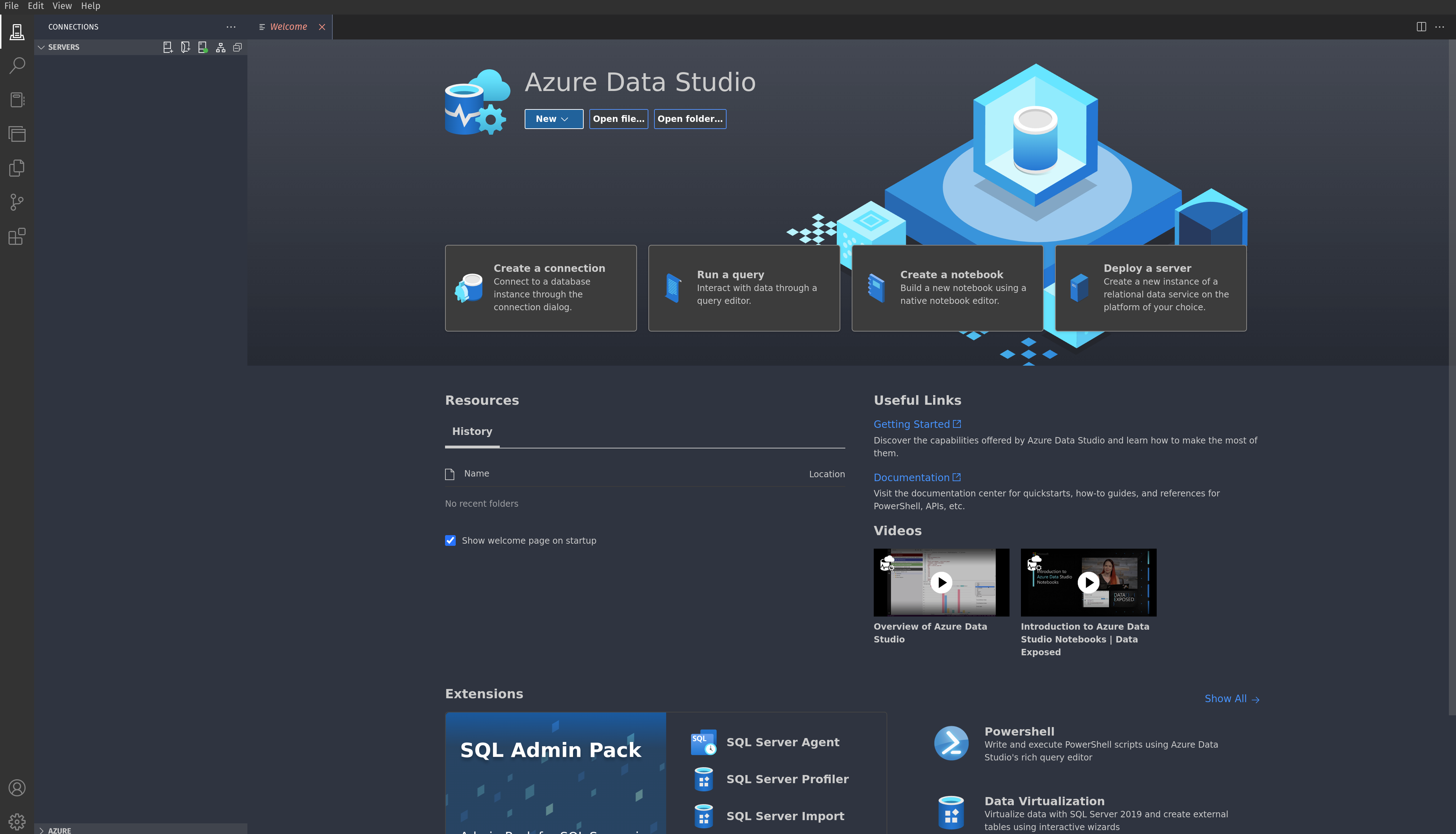Viewport: 1456px width, 834px height.
Task: Open the Documentation link
Action: point(912,477)
